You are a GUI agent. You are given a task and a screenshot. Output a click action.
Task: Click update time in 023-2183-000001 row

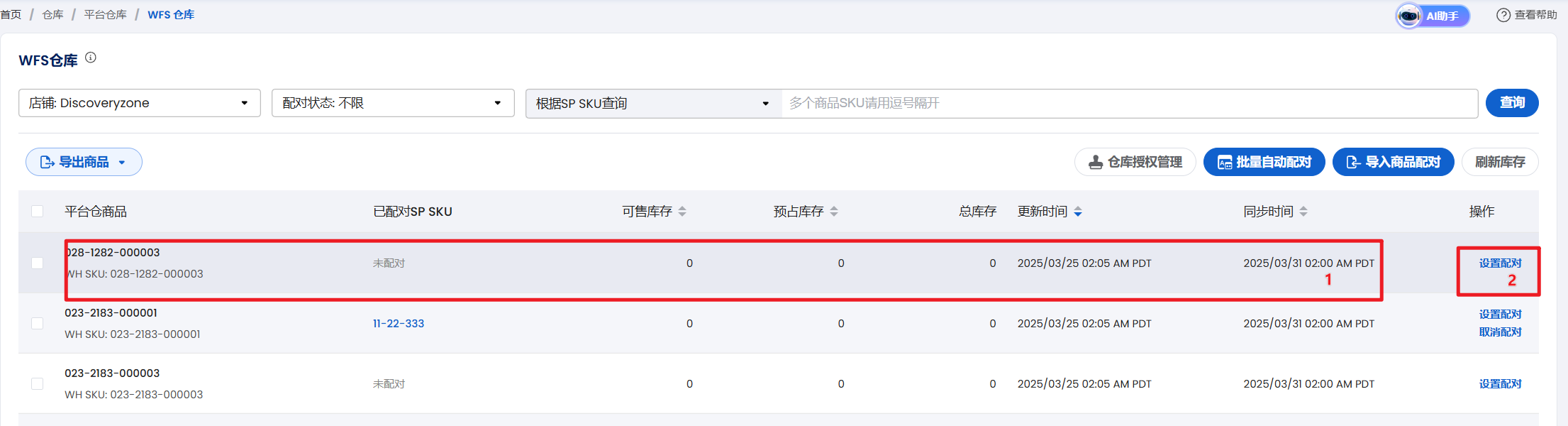1084,323
